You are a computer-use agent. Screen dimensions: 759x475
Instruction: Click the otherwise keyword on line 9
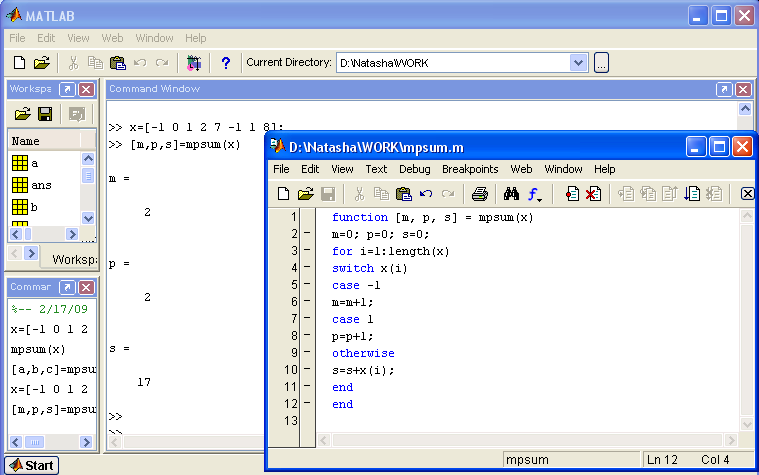point(363,353)
